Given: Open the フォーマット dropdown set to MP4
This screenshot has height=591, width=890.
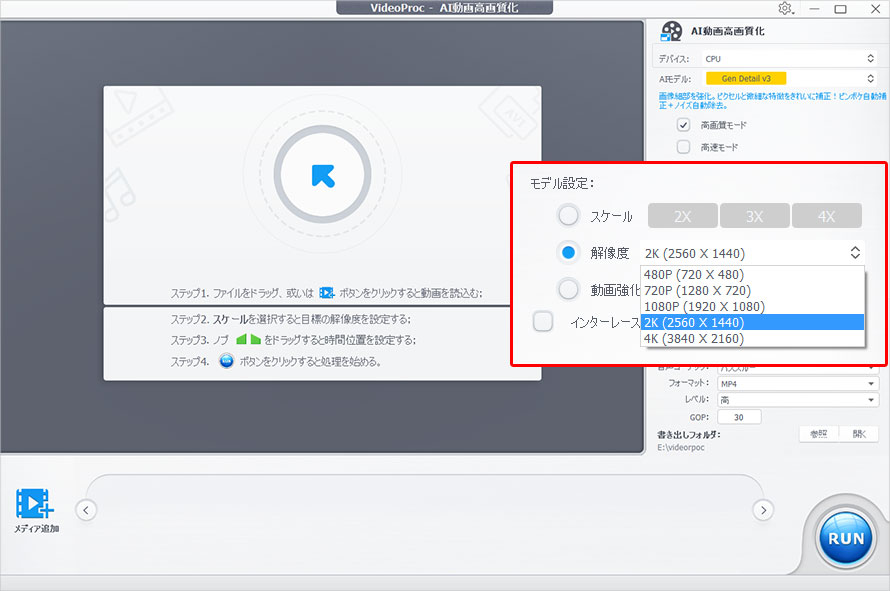Looking at the screenshot, I should [795, 382].
